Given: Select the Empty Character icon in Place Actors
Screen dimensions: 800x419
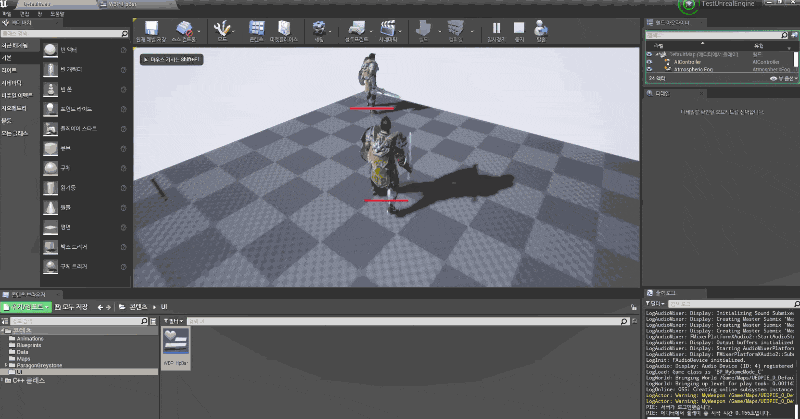Looking at the screenshot, I should 50,69.
